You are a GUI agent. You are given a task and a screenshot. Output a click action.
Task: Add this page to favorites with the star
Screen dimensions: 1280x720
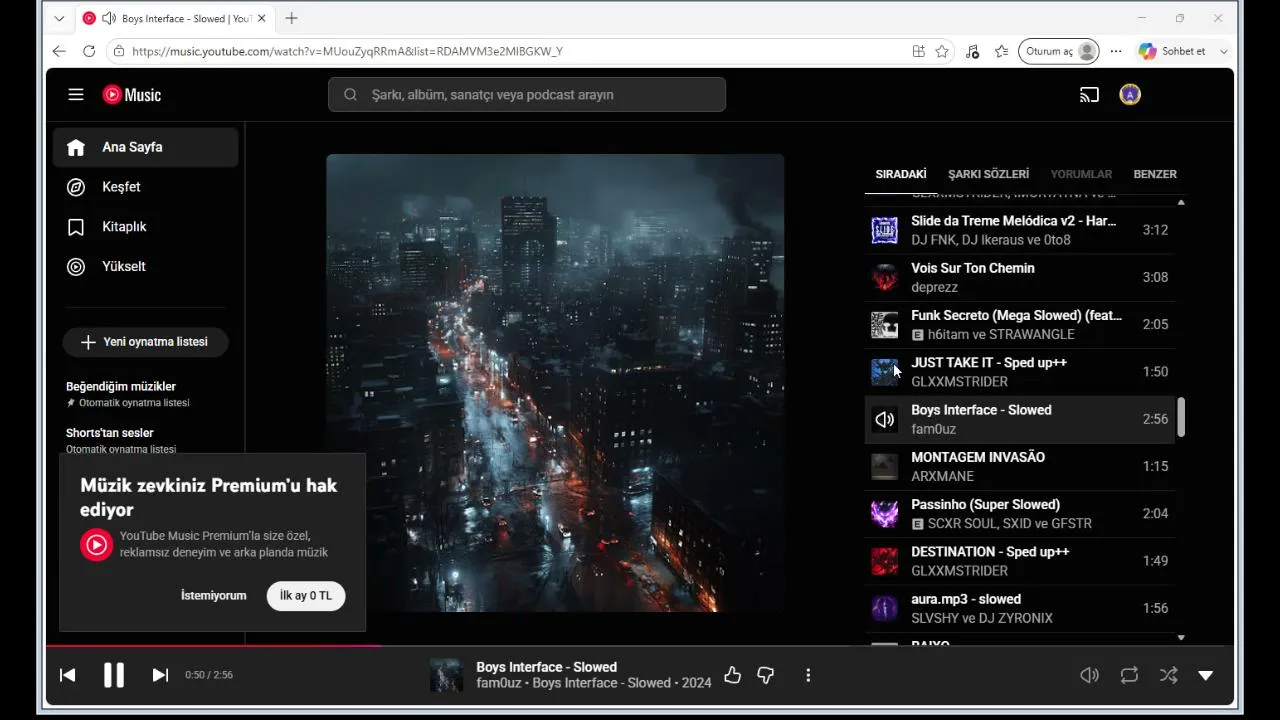[x=942, y=51]
